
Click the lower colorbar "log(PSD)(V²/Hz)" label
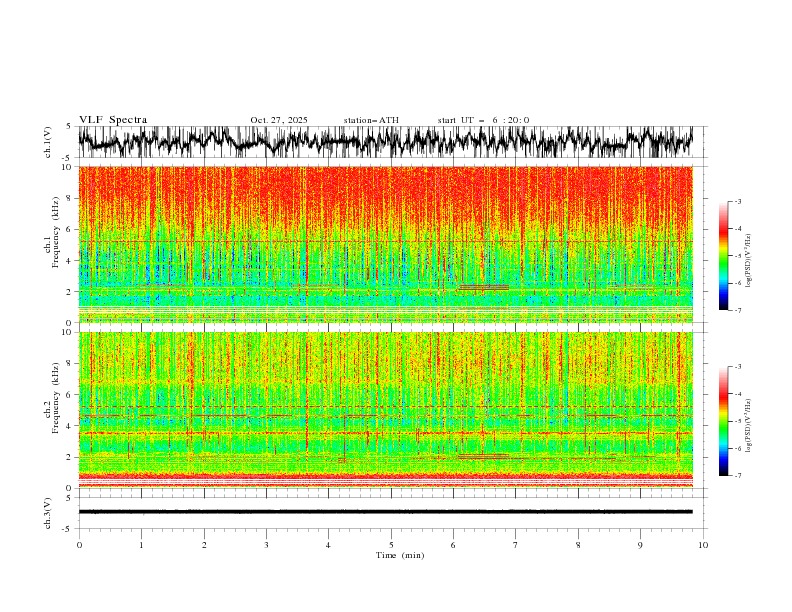[x=749, y=426]
